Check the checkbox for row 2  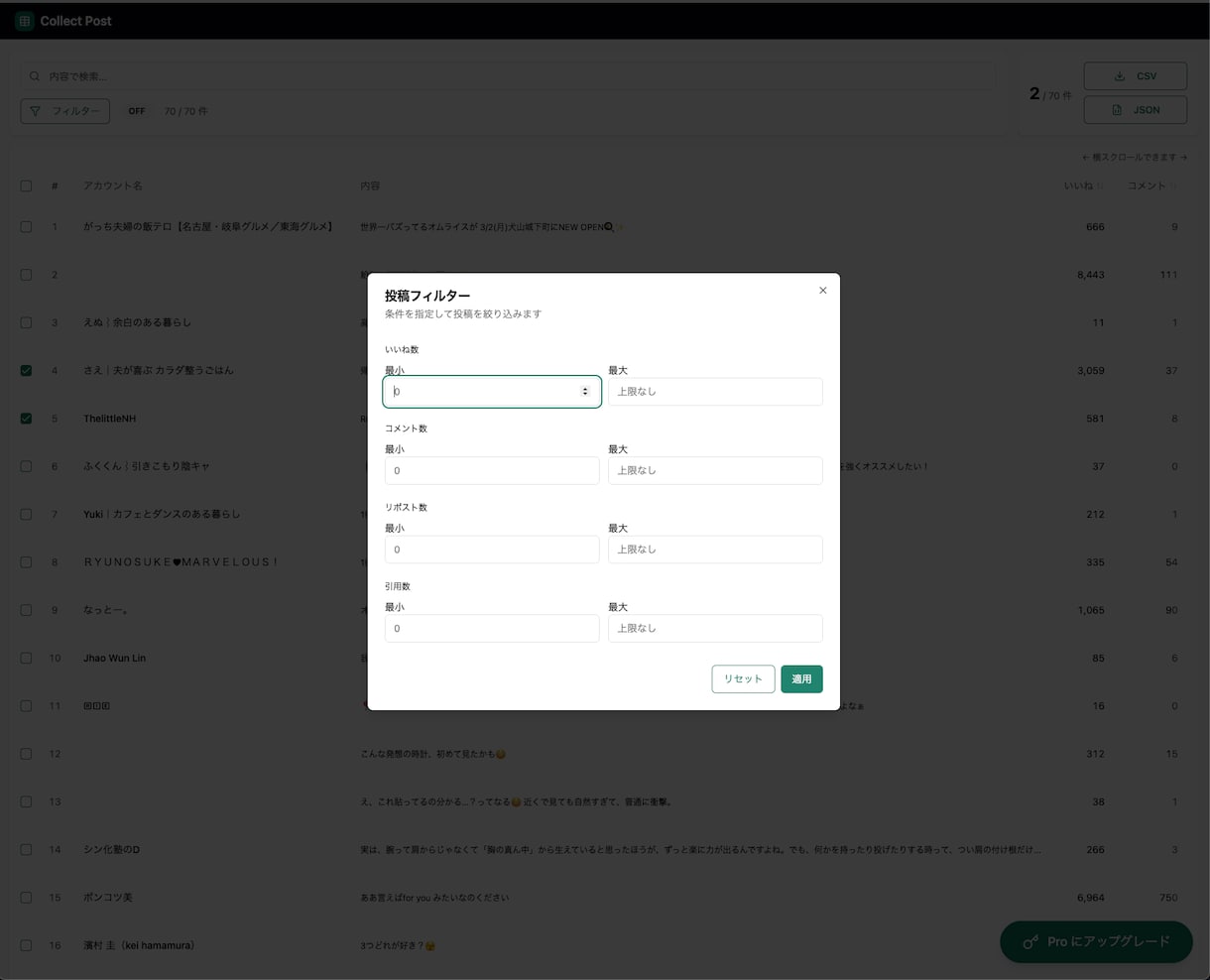(x=26, y=275)
